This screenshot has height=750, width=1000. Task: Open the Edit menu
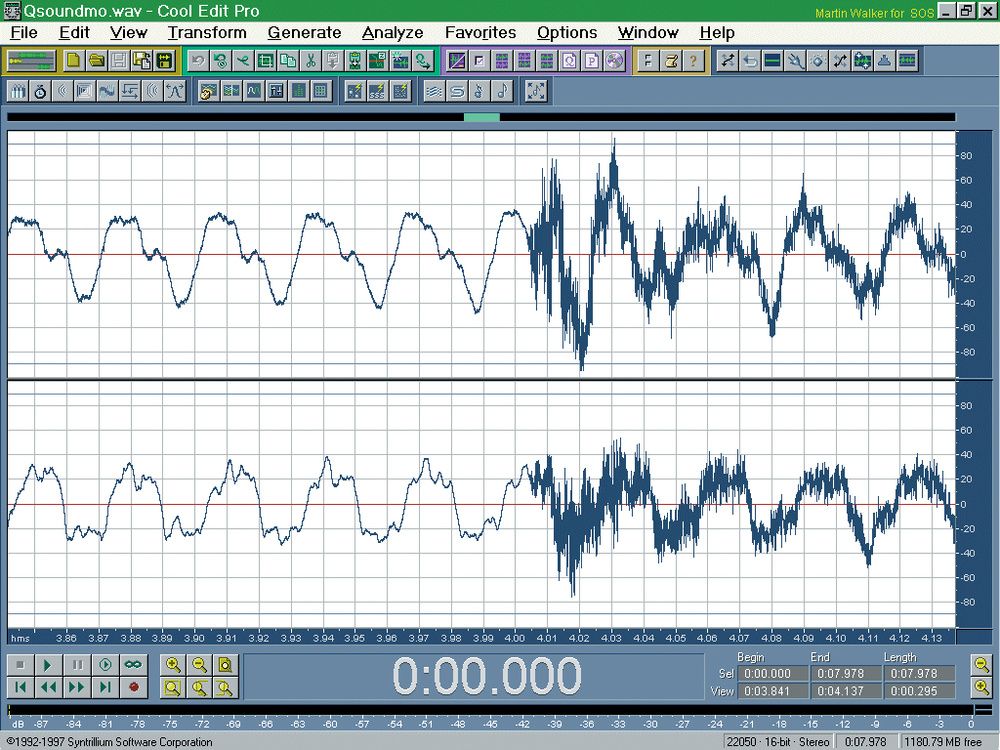[74, 33]
